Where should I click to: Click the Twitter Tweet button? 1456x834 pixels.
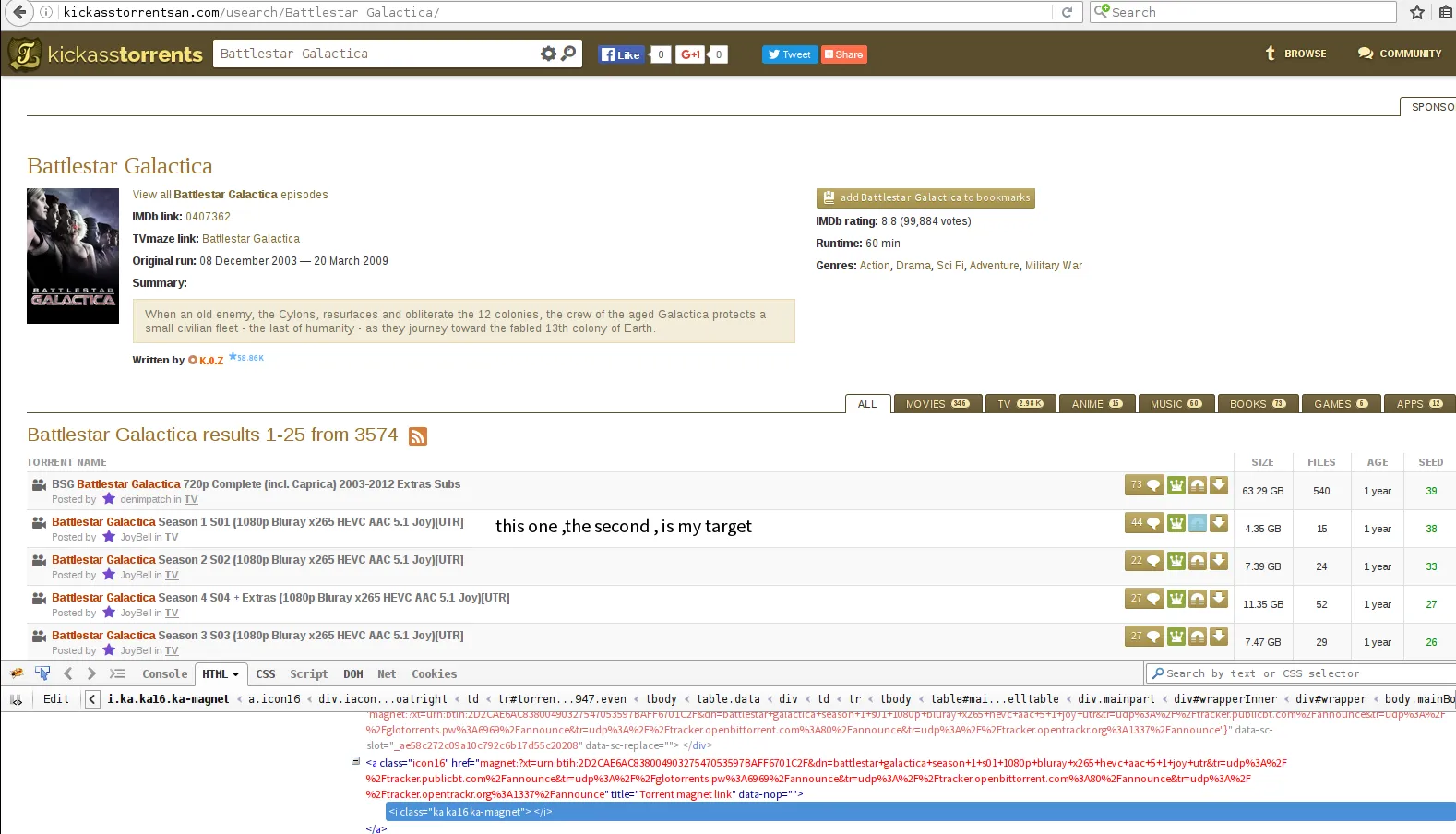789,54
